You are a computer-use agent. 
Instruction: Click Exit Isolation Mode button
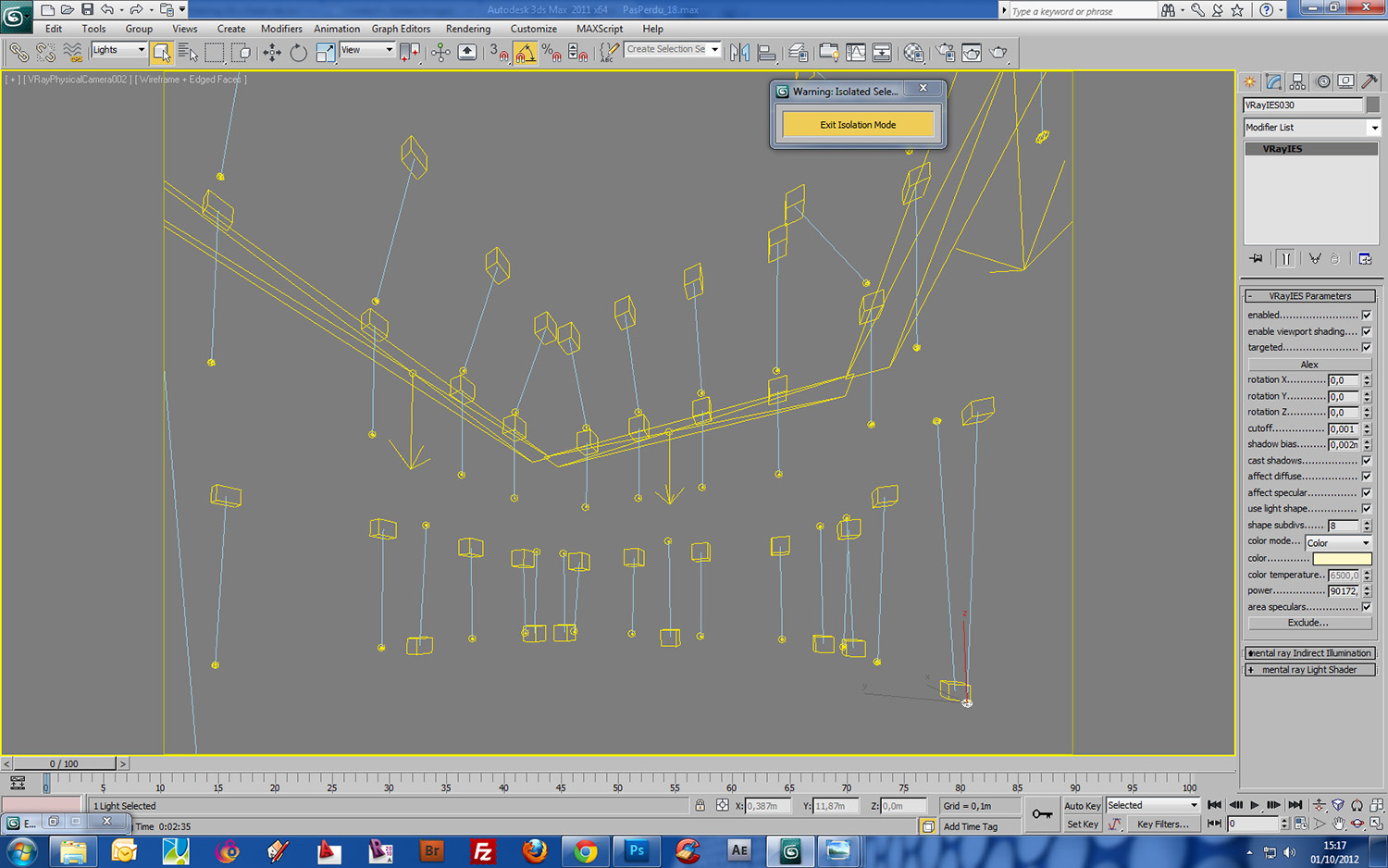coord(858,125)
